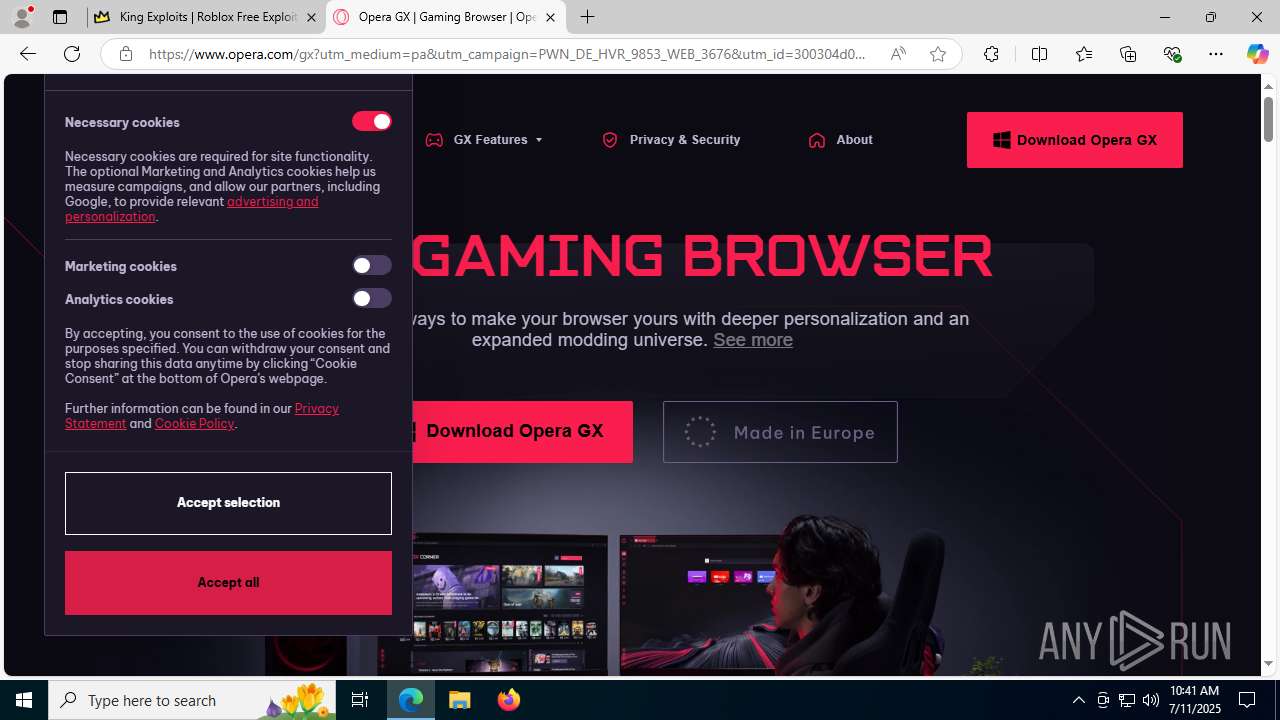
Task: Open the Favorites list icon
Action: [1083, 54]
